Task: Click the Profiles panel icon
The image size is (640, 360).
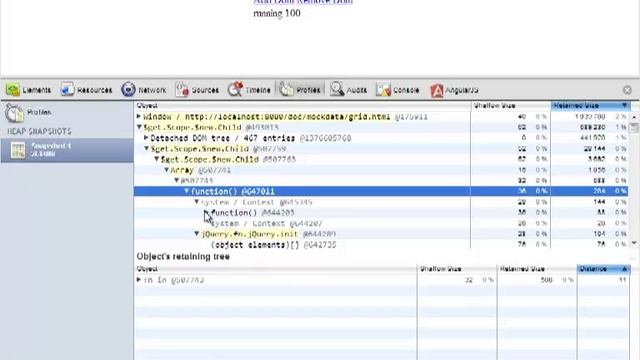Action: [286, 89]
